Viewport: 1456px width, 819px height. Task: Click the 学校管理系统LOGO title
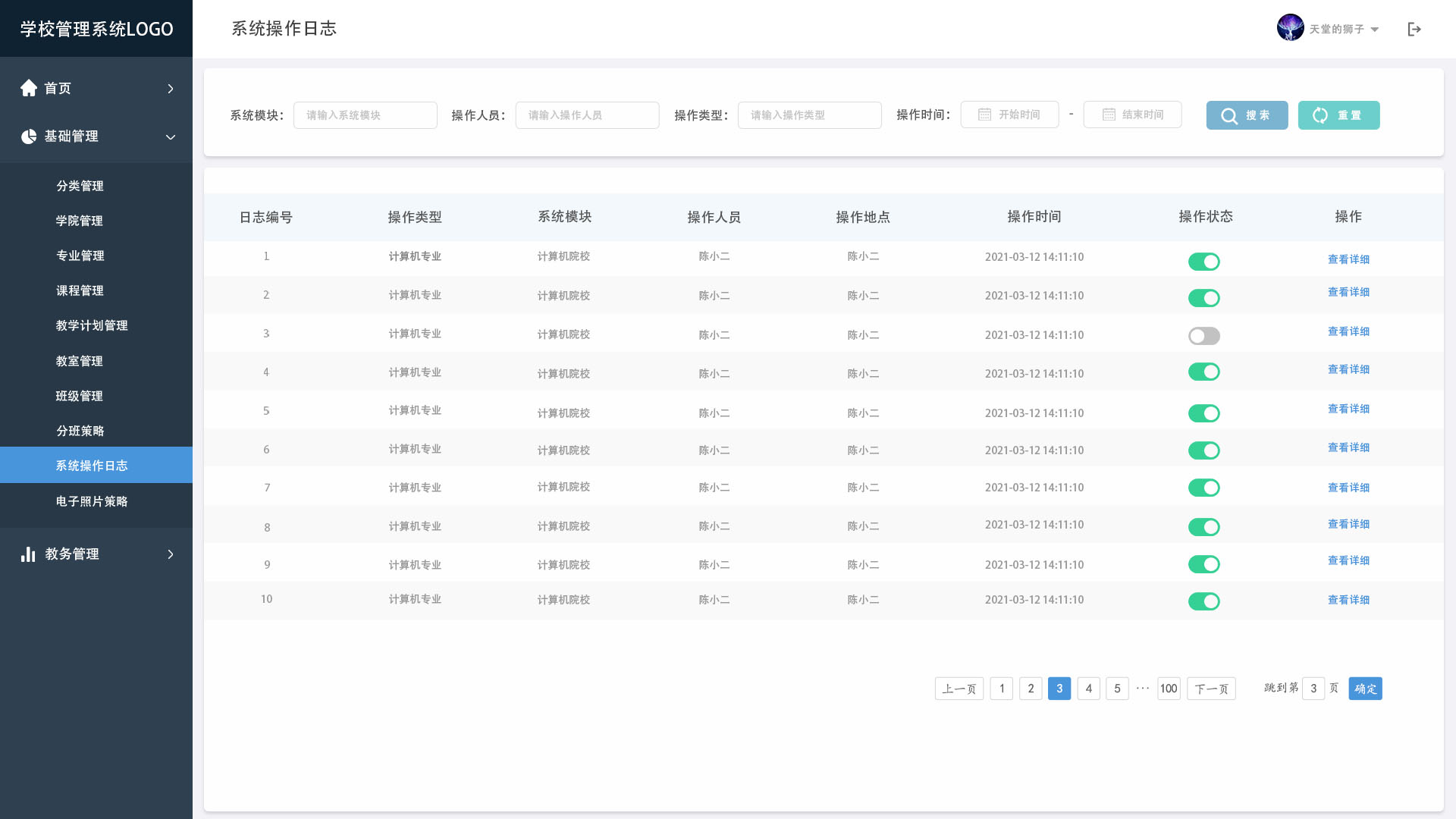[96, 29]
